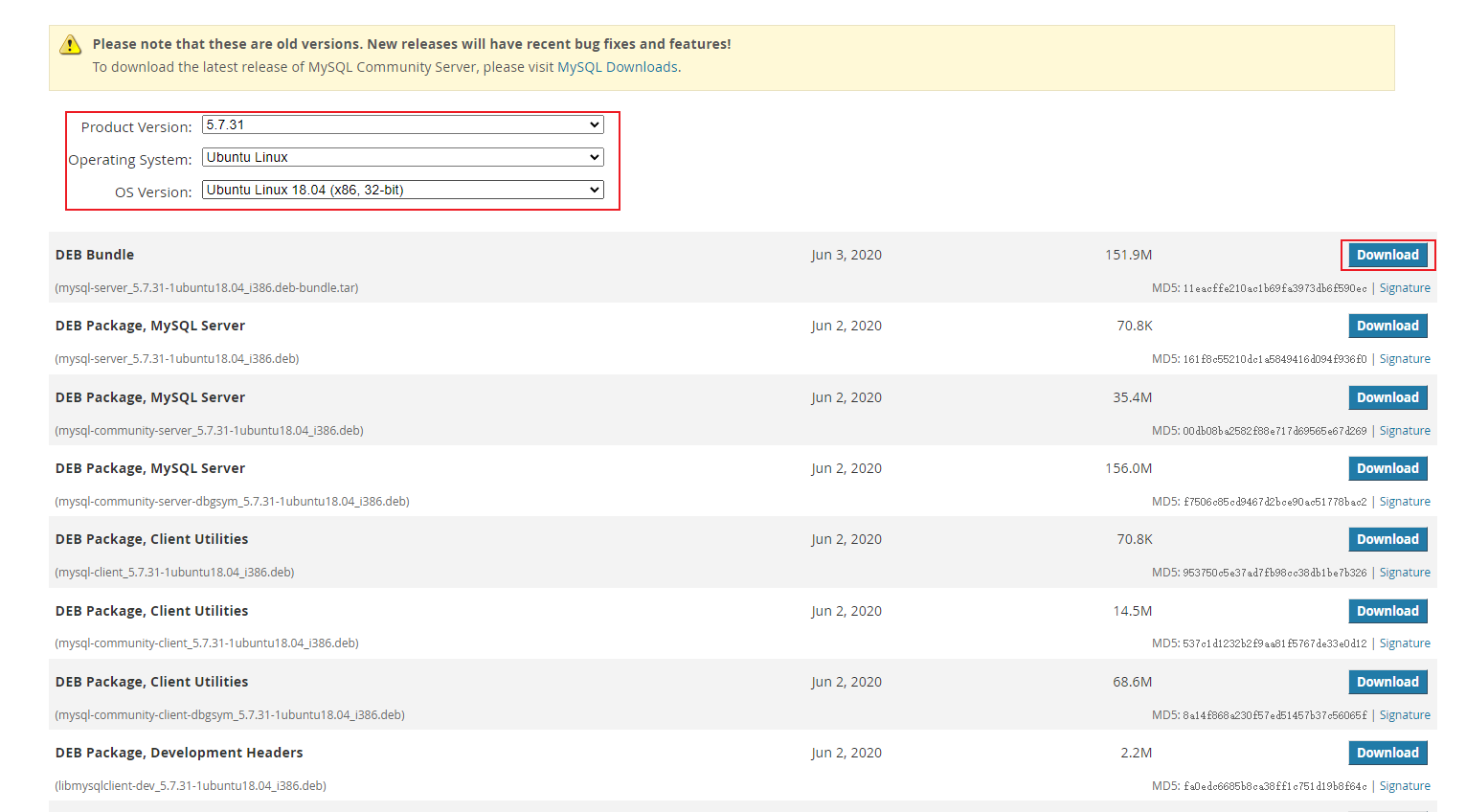Image resolution: width=1466 pixels, height=812 pixels.
Task: Open Signature link for mysql-server package
Action: [1405, 359]
